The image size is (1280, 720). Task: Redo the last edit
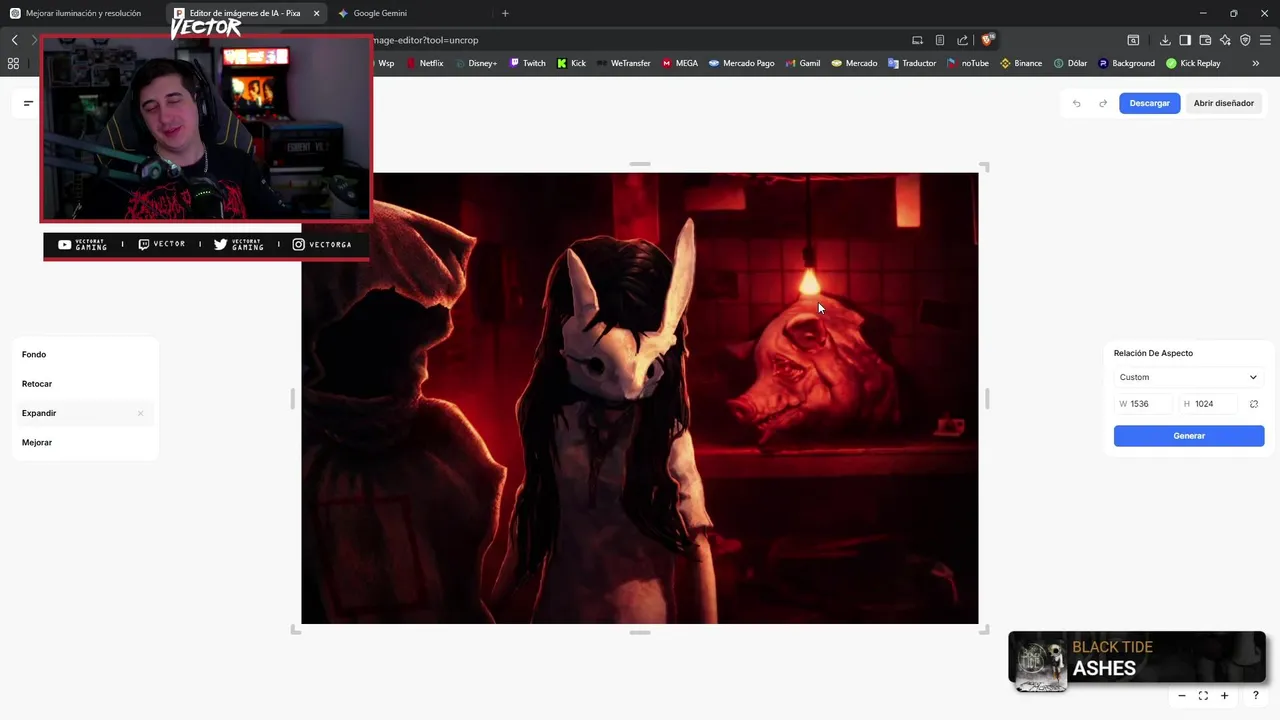[1103, 103]
